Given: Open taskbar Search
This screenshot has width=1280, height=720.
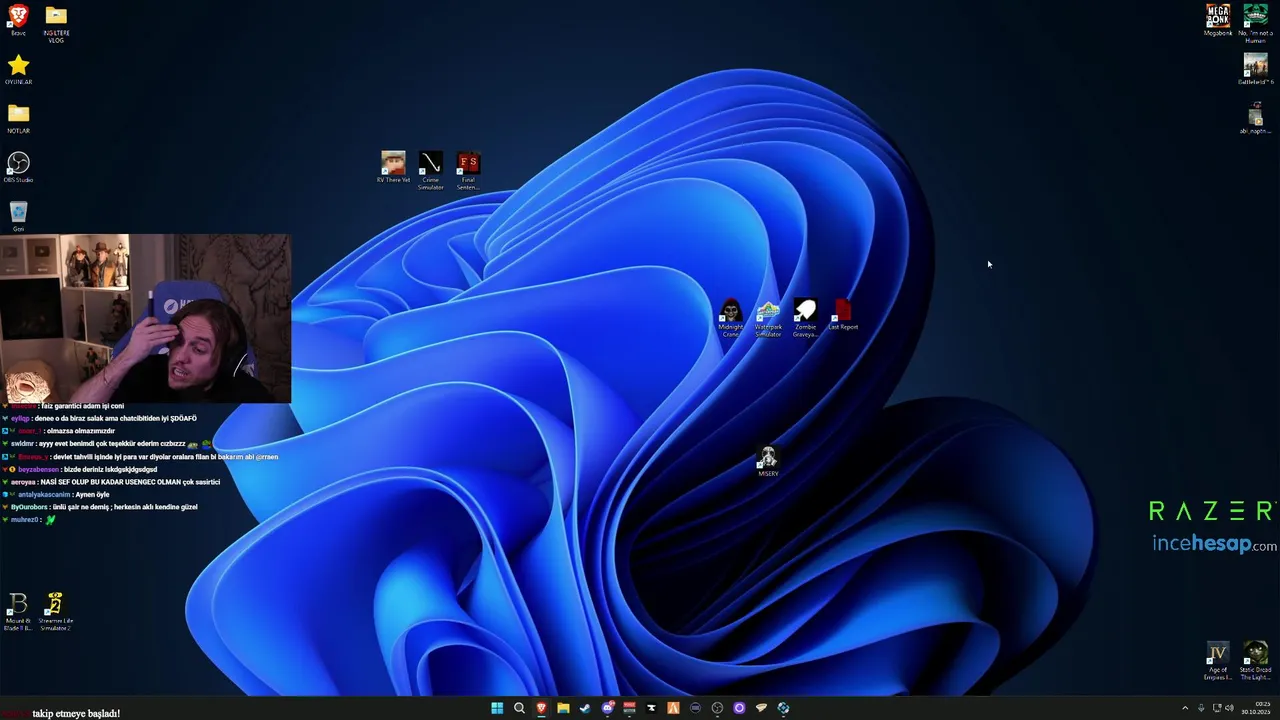Looking at the screenshot, I should [x=519, y=708].
